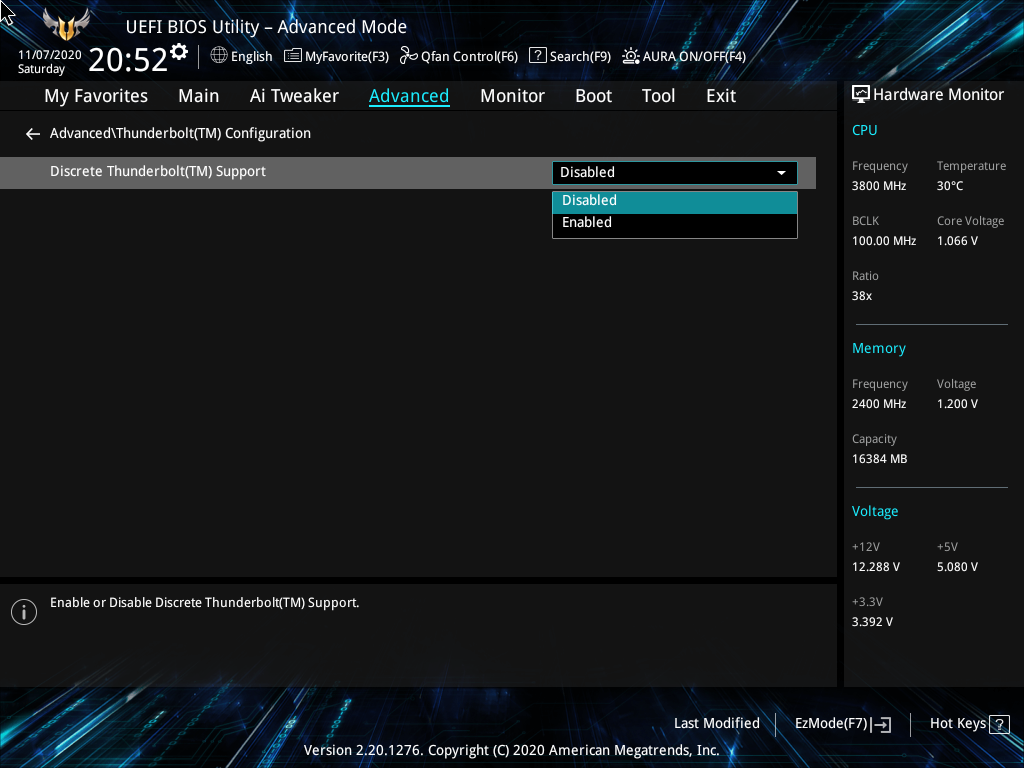Open MyFavorite(F3) list

tap(336, 56)
